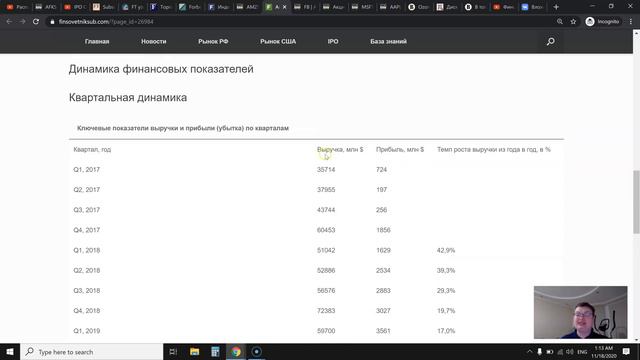Open the zoom magnifier in address bar
The height and width of the screenshot is (360, 640).
pos(560,22)
